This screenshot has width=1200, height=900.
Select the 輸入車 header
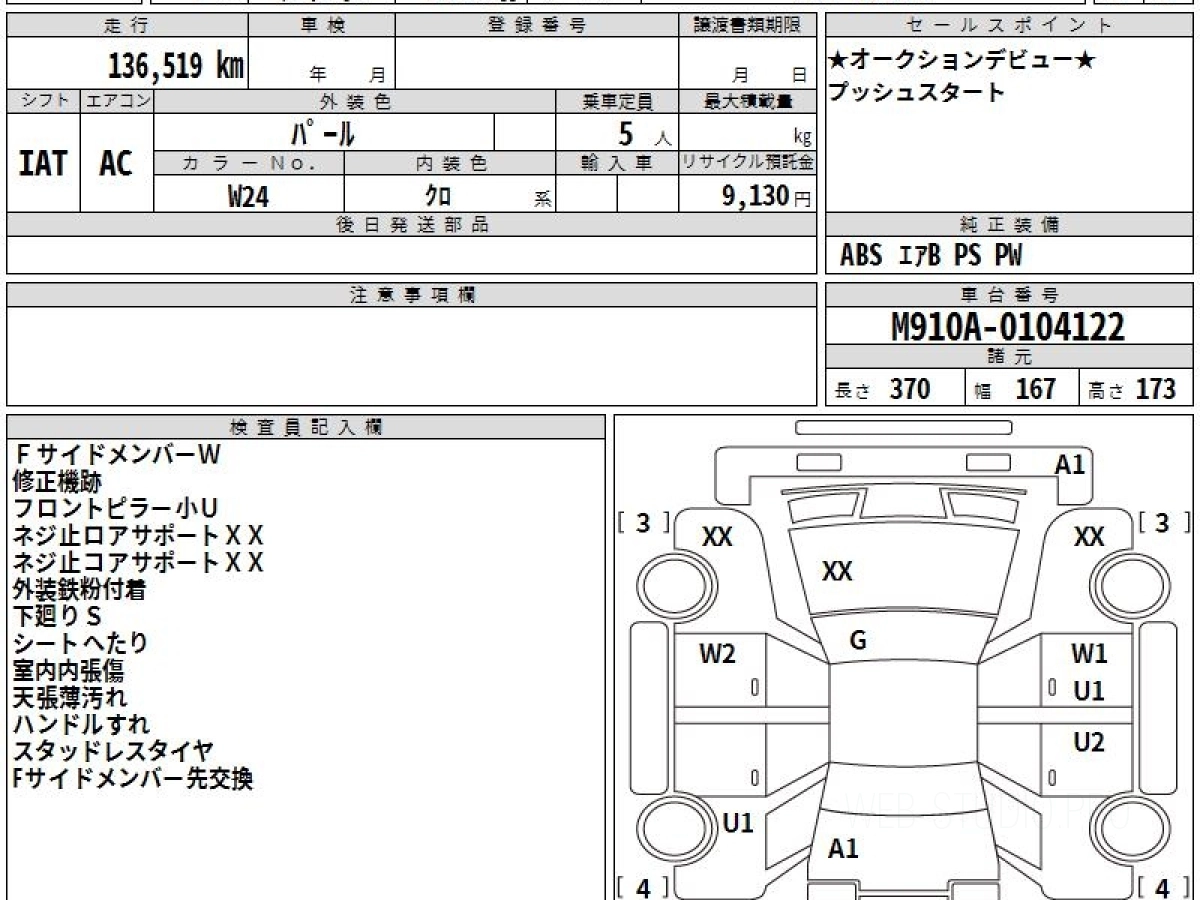click(617, 163)
